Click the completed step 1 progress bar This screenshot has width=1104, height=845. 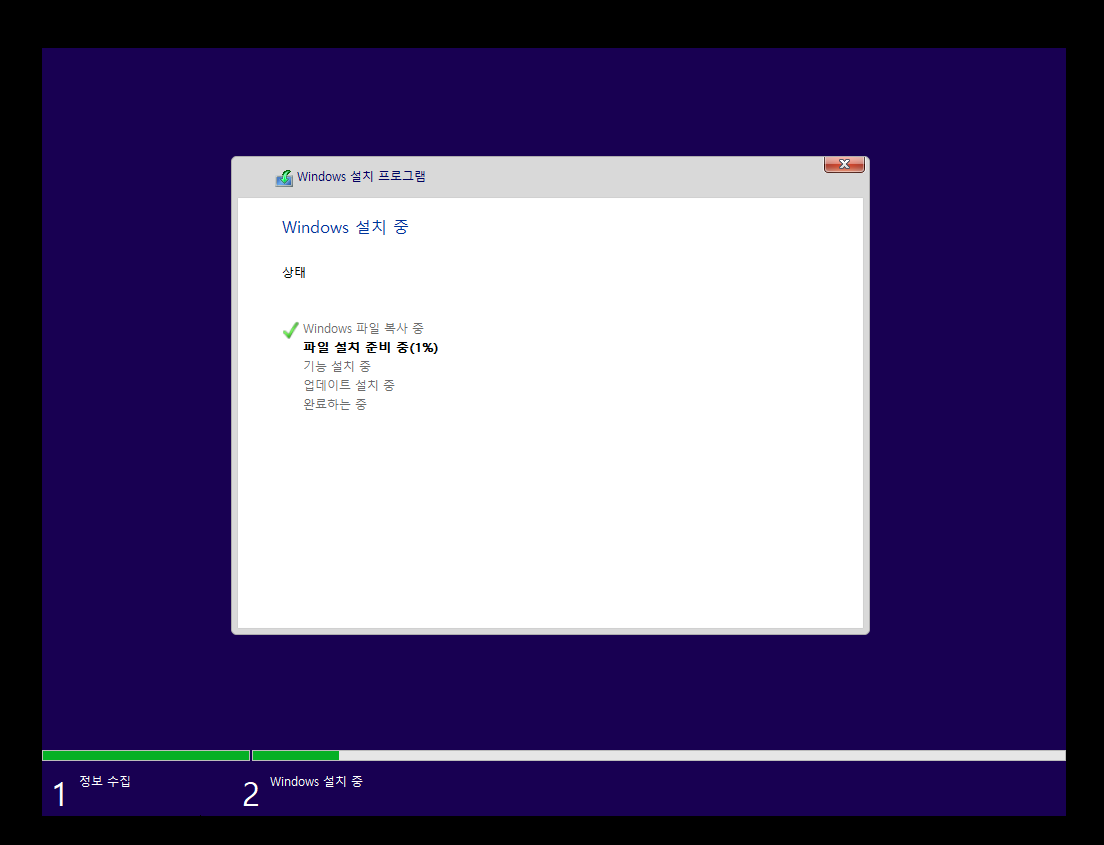coord(146,756)
